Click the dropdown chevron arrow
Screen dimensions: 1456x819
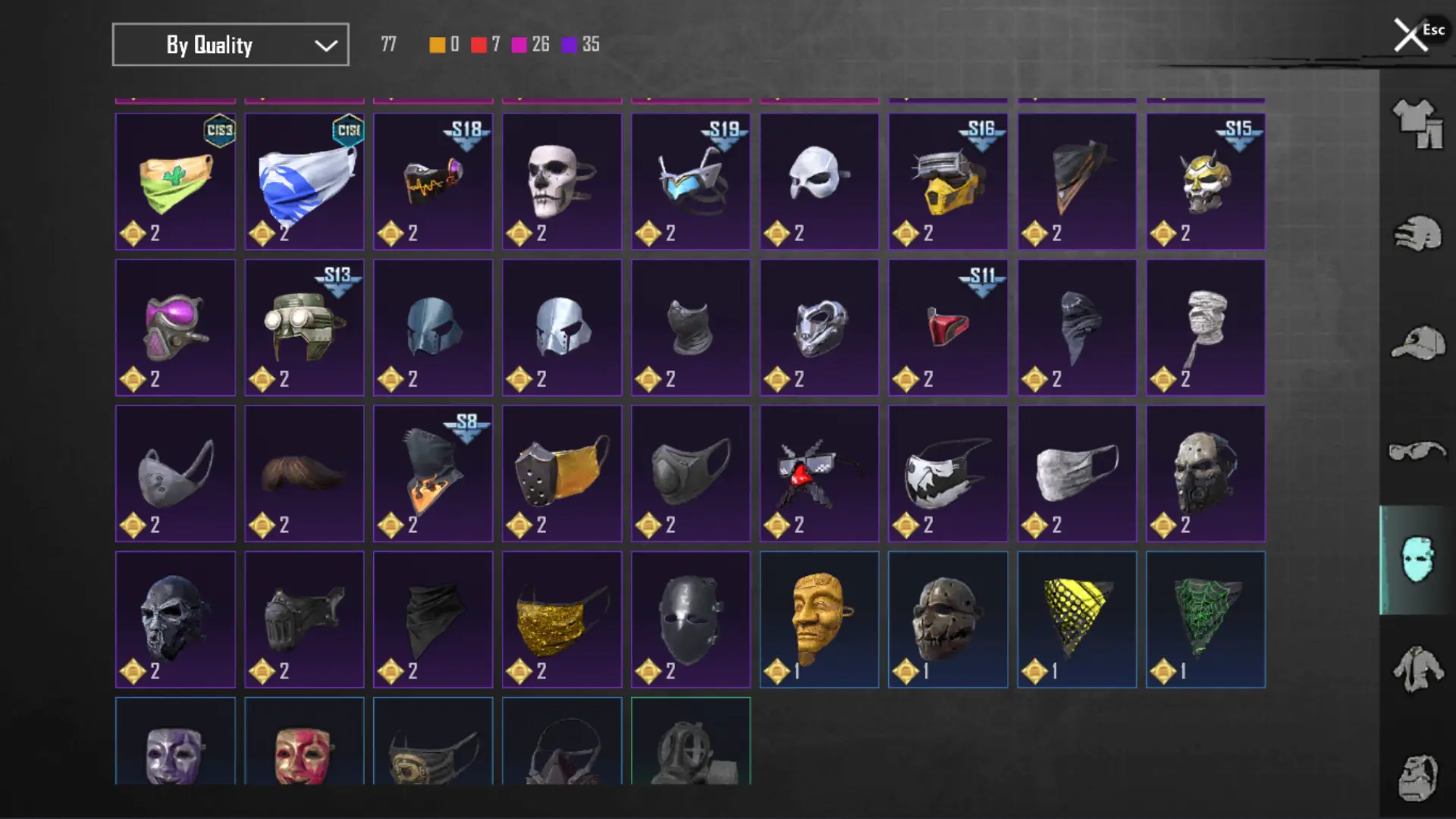326,45
